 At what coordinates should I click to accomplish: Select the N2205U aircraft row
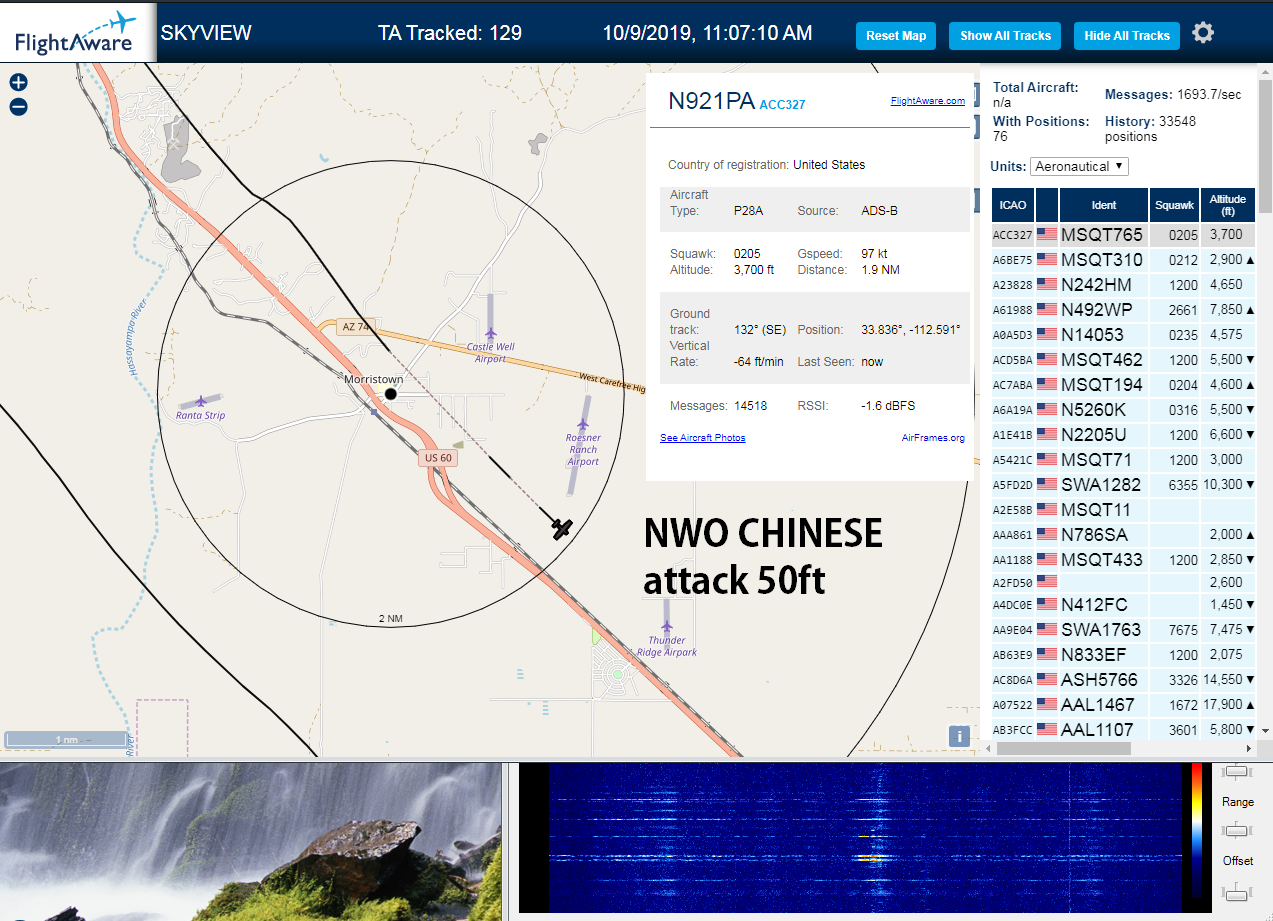1123,435
